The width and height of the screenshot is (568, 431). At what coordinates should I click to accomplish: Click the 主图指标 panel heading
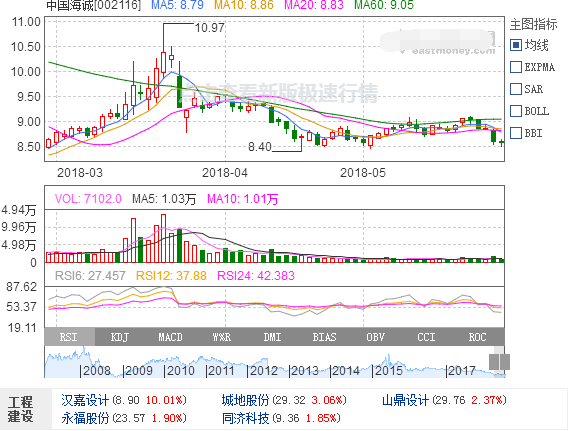pos(534,24)
